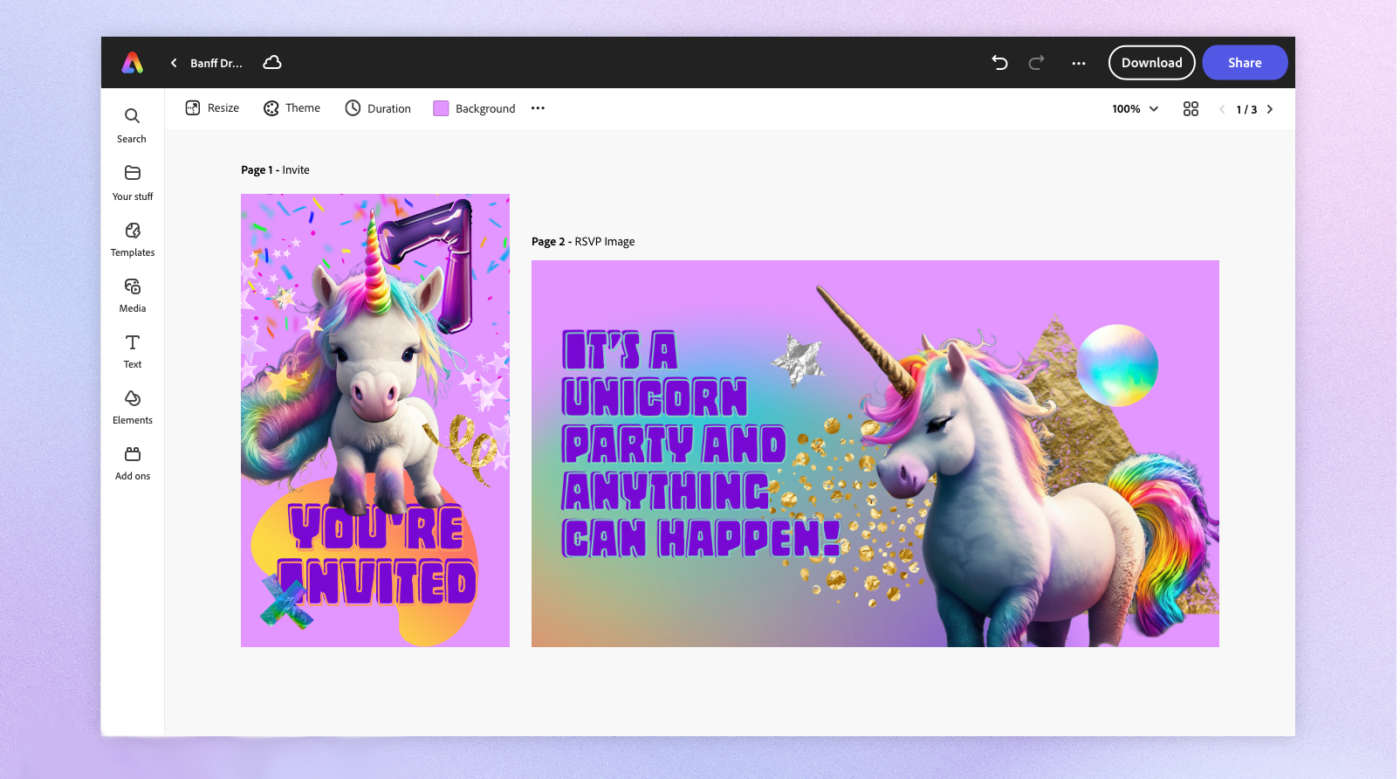
Task: Expand the 100% zoom dropdown
Action: click(x=1135, y=109)
